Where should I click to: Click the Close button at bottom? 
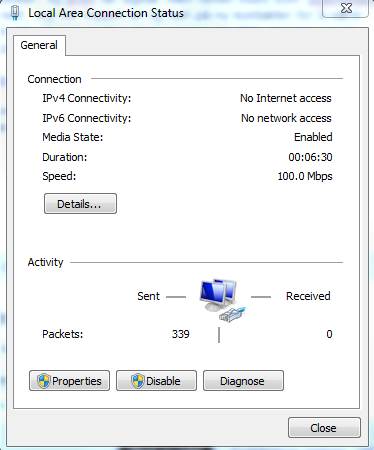pos(324,427)
